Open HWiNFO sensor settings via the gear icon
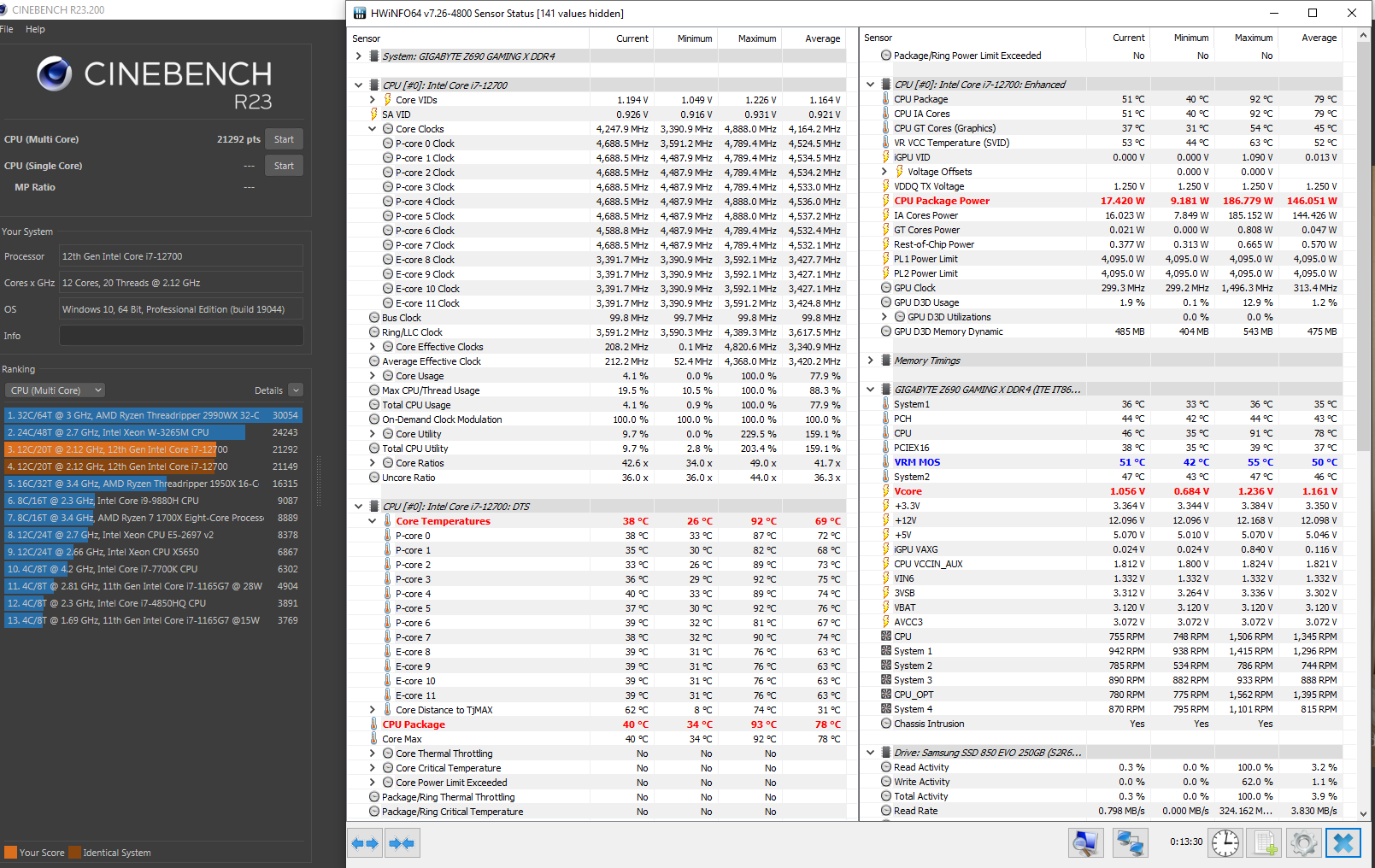Image resolution: width=1375 pixels, height=868 pixels. click(1304, 843)
